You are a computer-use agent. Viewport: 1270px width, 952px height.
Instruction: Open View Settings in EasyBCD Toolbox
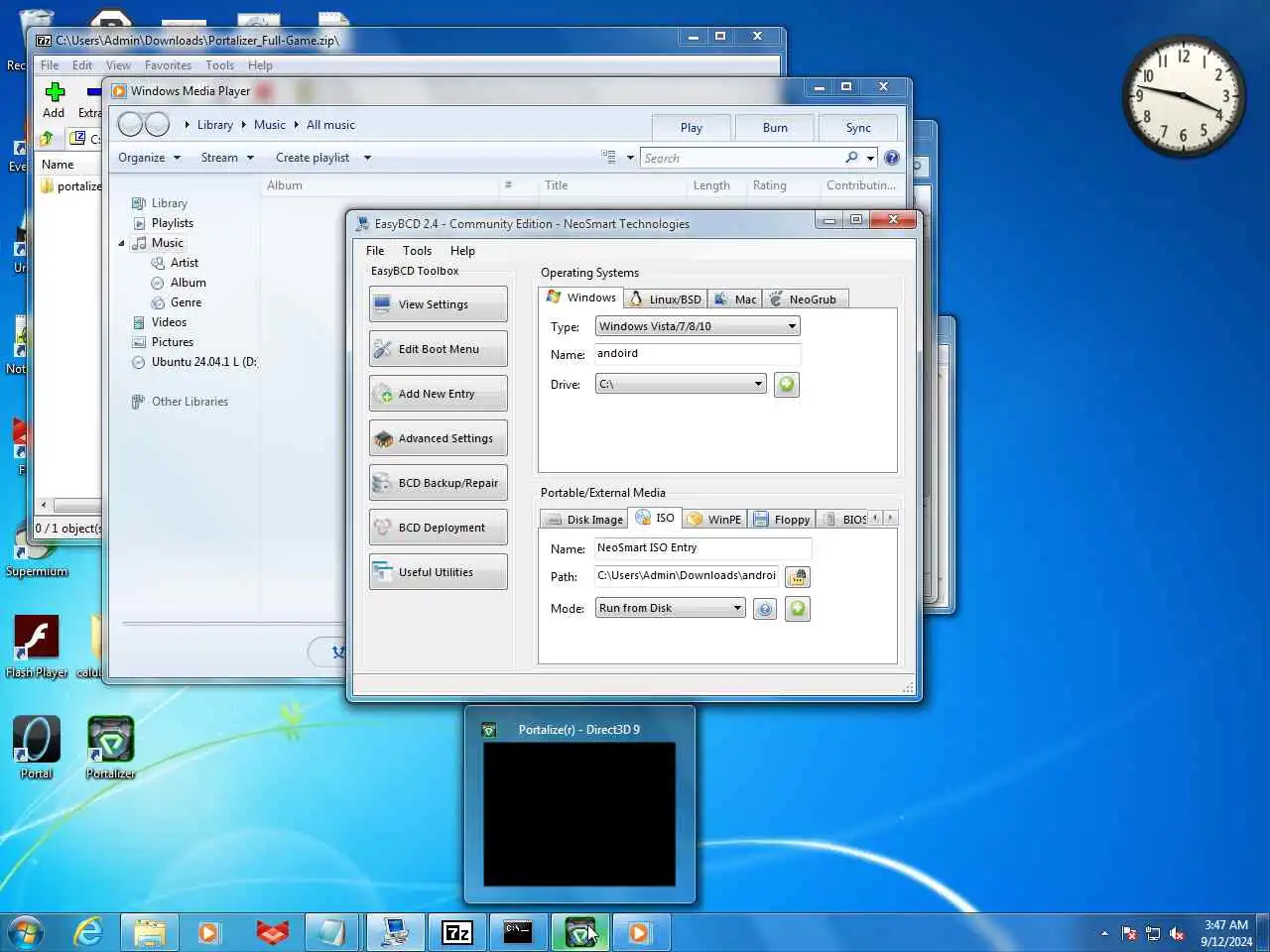[438, 304]
